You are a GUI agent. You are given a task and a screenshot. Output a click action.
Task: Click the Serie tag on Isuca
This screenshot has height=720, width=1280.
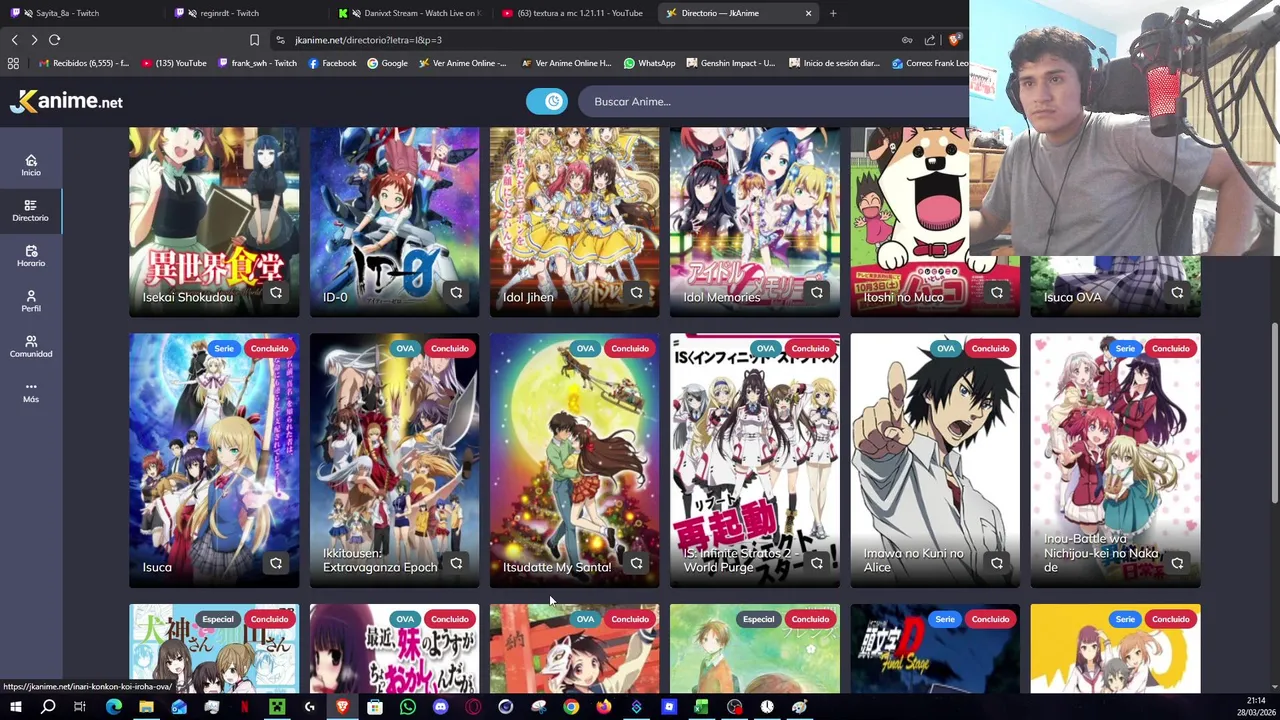tap(224, 348)
